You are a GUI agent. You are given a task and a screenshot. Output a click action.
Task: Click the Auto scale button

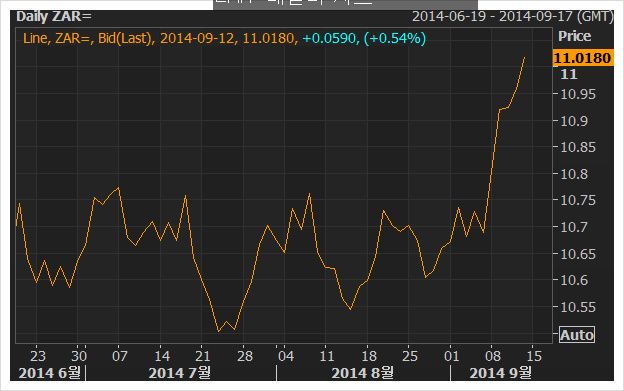577,335
